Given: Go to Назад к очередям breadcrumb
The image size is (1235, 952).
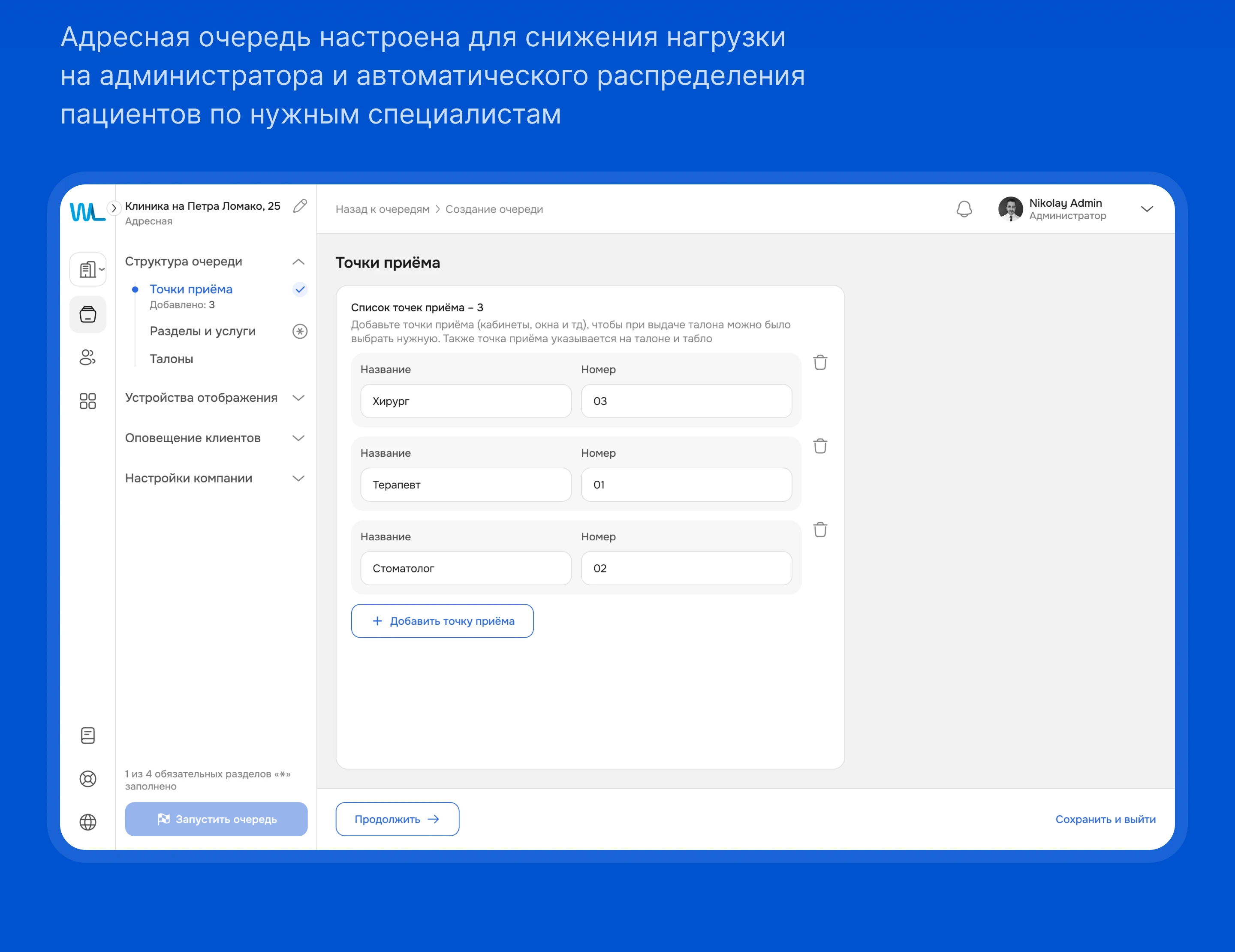Looking at the screenshot, I should coord(382,208).
